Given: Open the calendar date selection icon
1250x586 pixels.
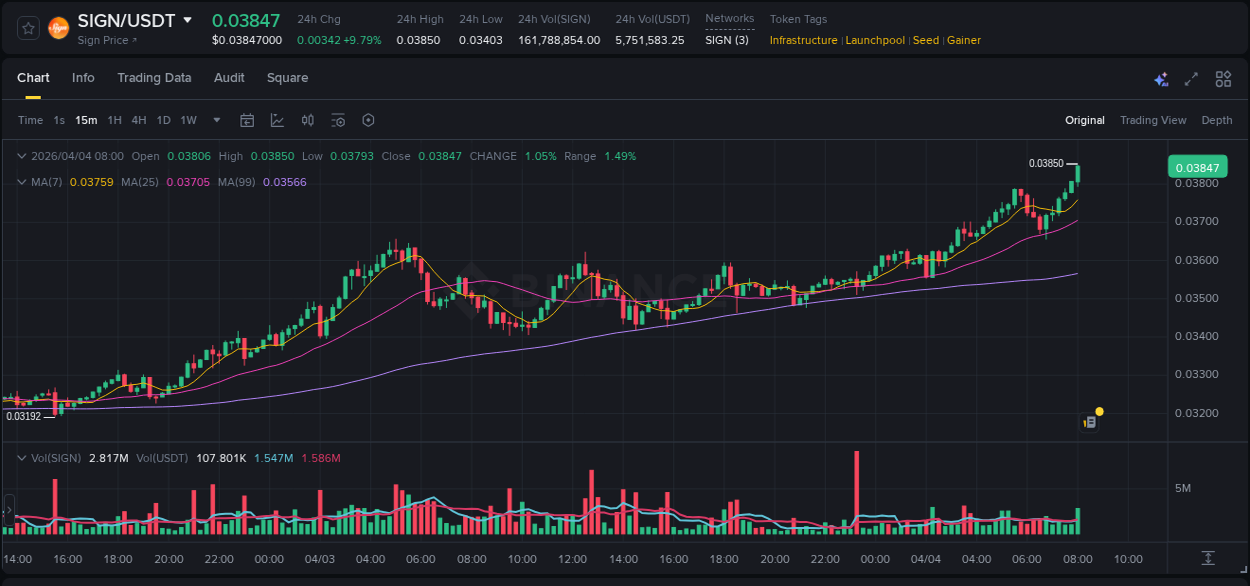Looking at the screenshot, I should (247, 120).
